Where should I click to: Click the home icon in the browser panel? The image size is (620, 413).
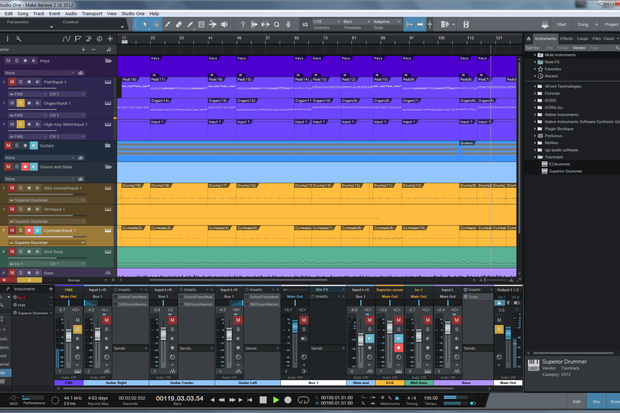tap(529, 38)
